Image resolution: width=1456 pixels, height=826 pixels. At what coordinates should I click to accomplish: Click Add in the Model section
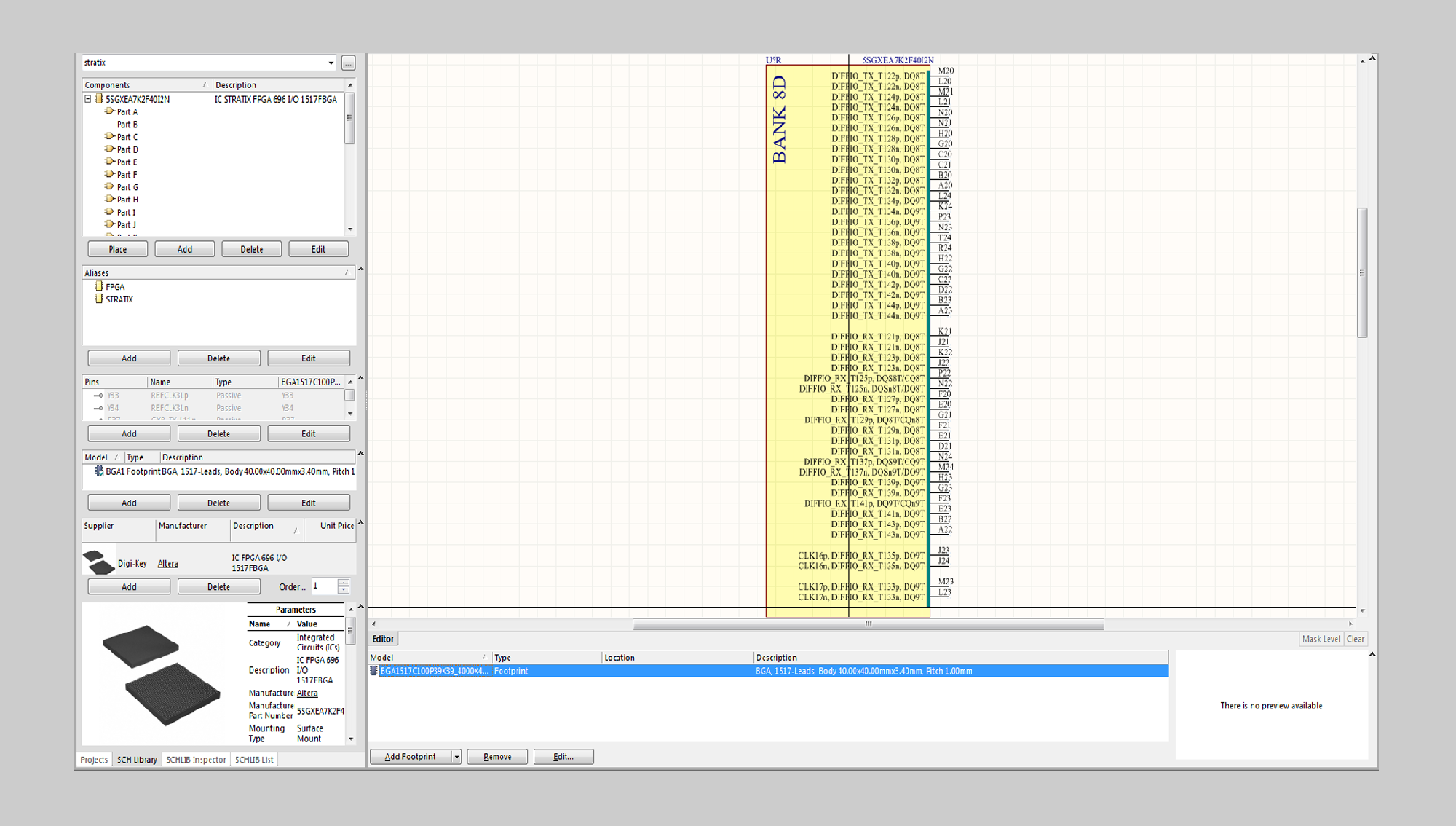click(127, 502)
